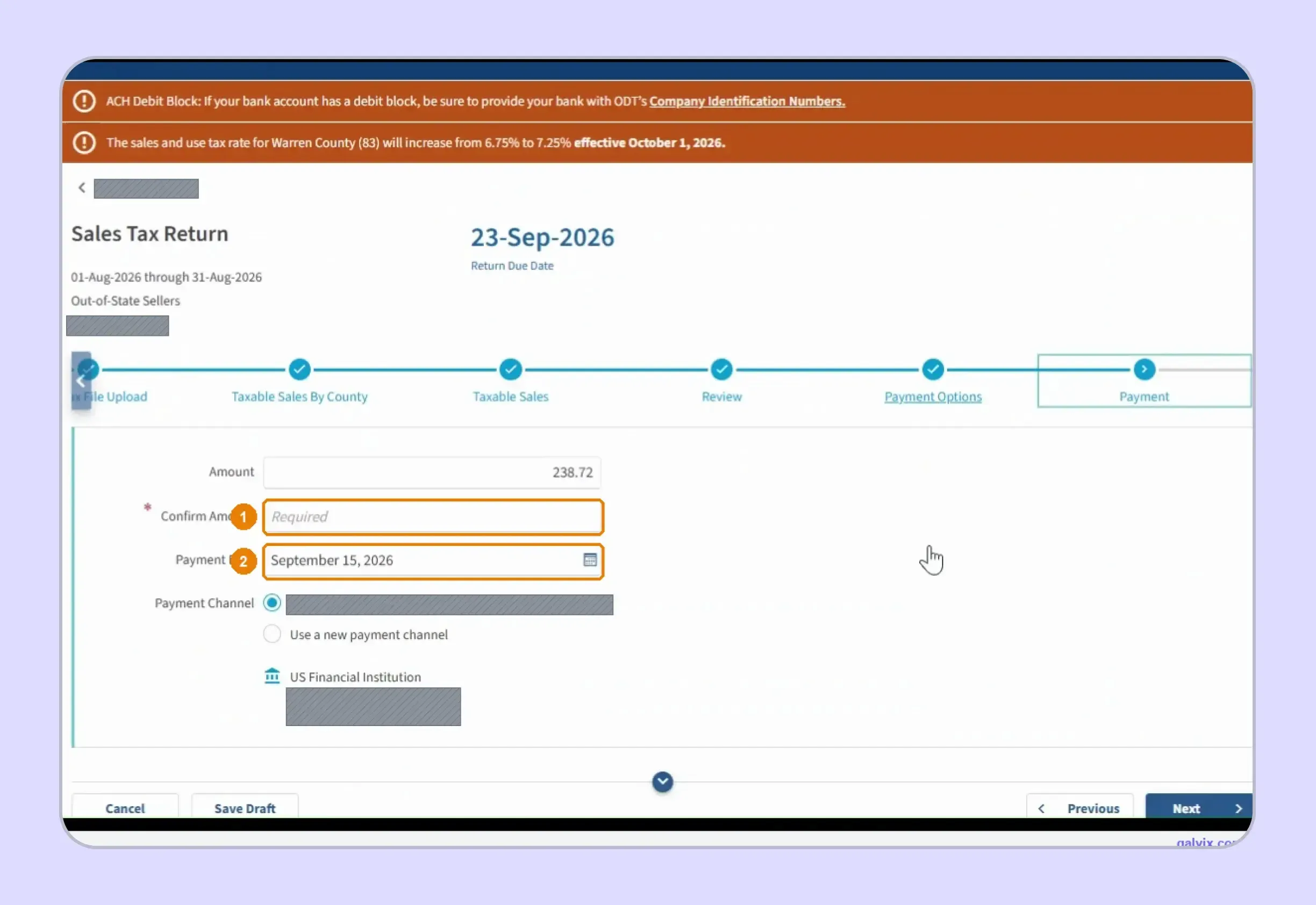Viewport: 1316px width, 905px height.
Task: Focus the Confirm Amount required field
Action: [x=433, y=517]
